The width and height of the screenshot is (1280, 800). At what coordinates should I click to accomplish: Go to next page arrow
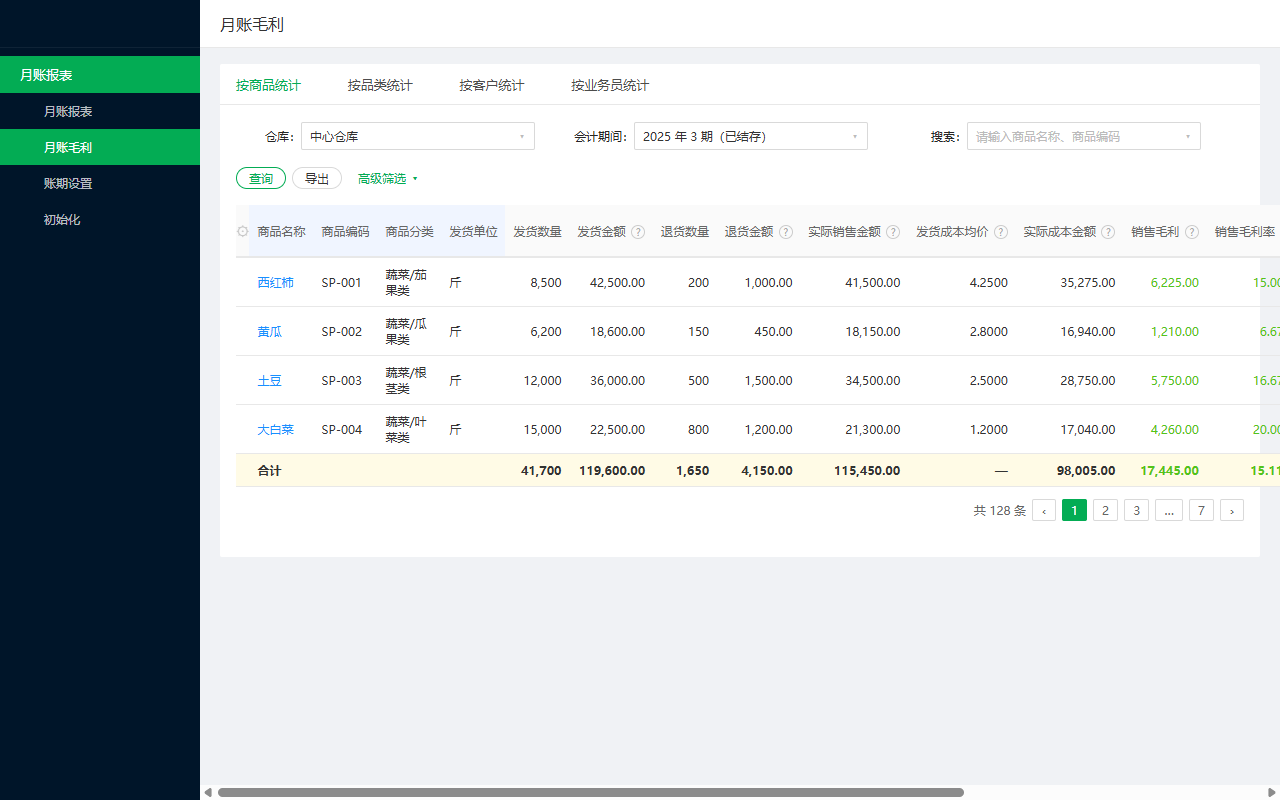coord(1232,510)
